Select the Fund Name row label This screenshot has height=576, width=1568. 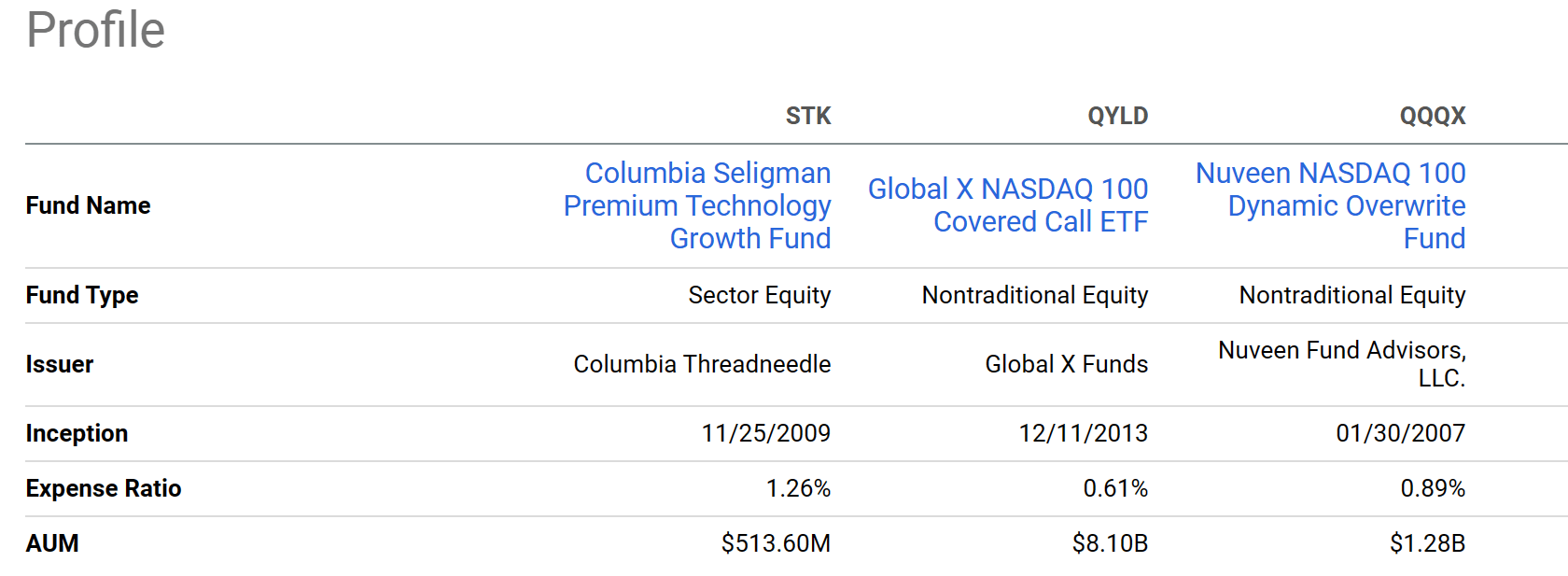pyautogui.click(x=88, y=205)
